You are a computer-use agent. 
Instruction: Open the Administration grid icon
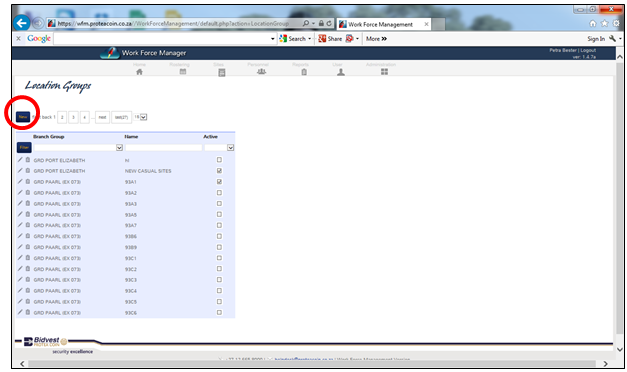(384, 72)
